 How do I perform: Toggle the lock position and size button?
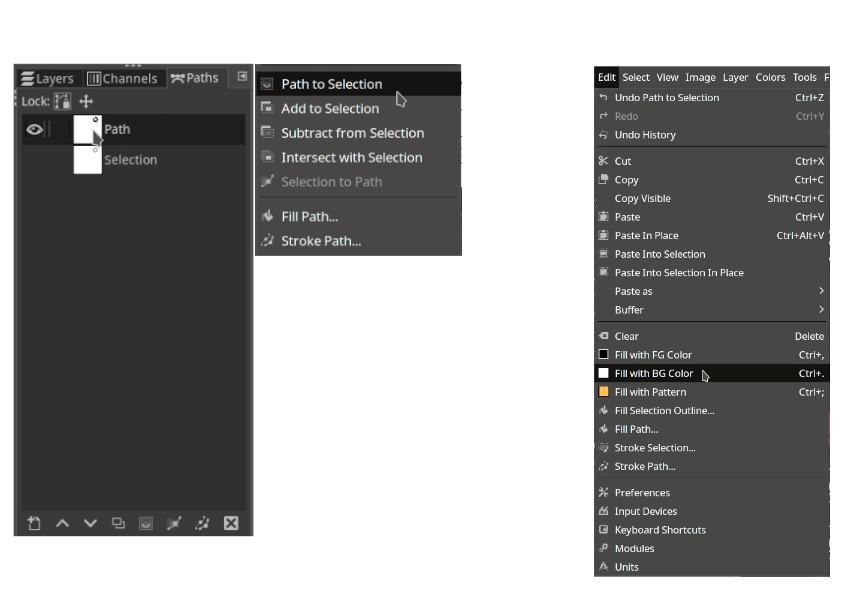(86, 101)
